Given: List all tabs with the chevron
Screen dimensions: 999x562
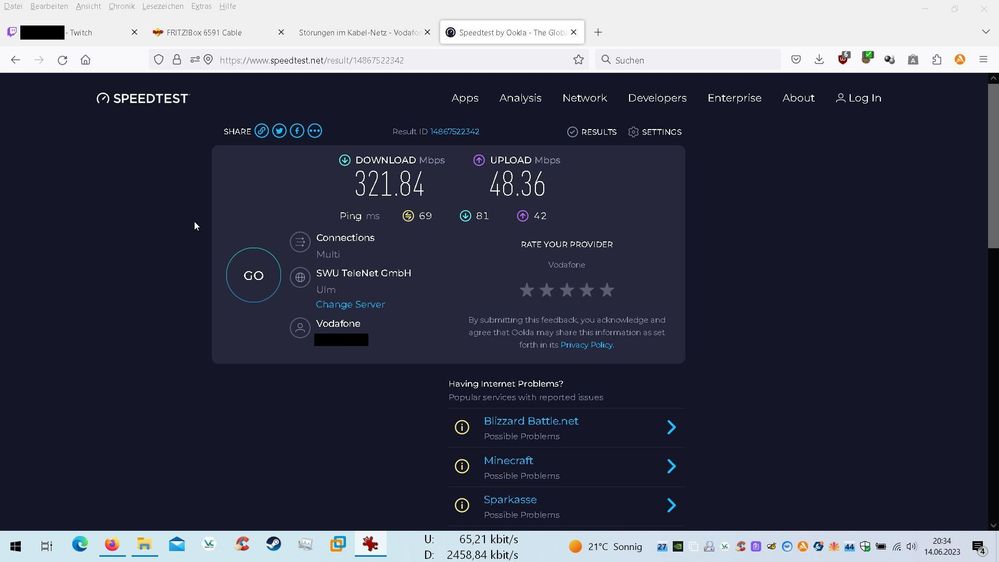Looking at the screenshot, I should tap(986, 32).
